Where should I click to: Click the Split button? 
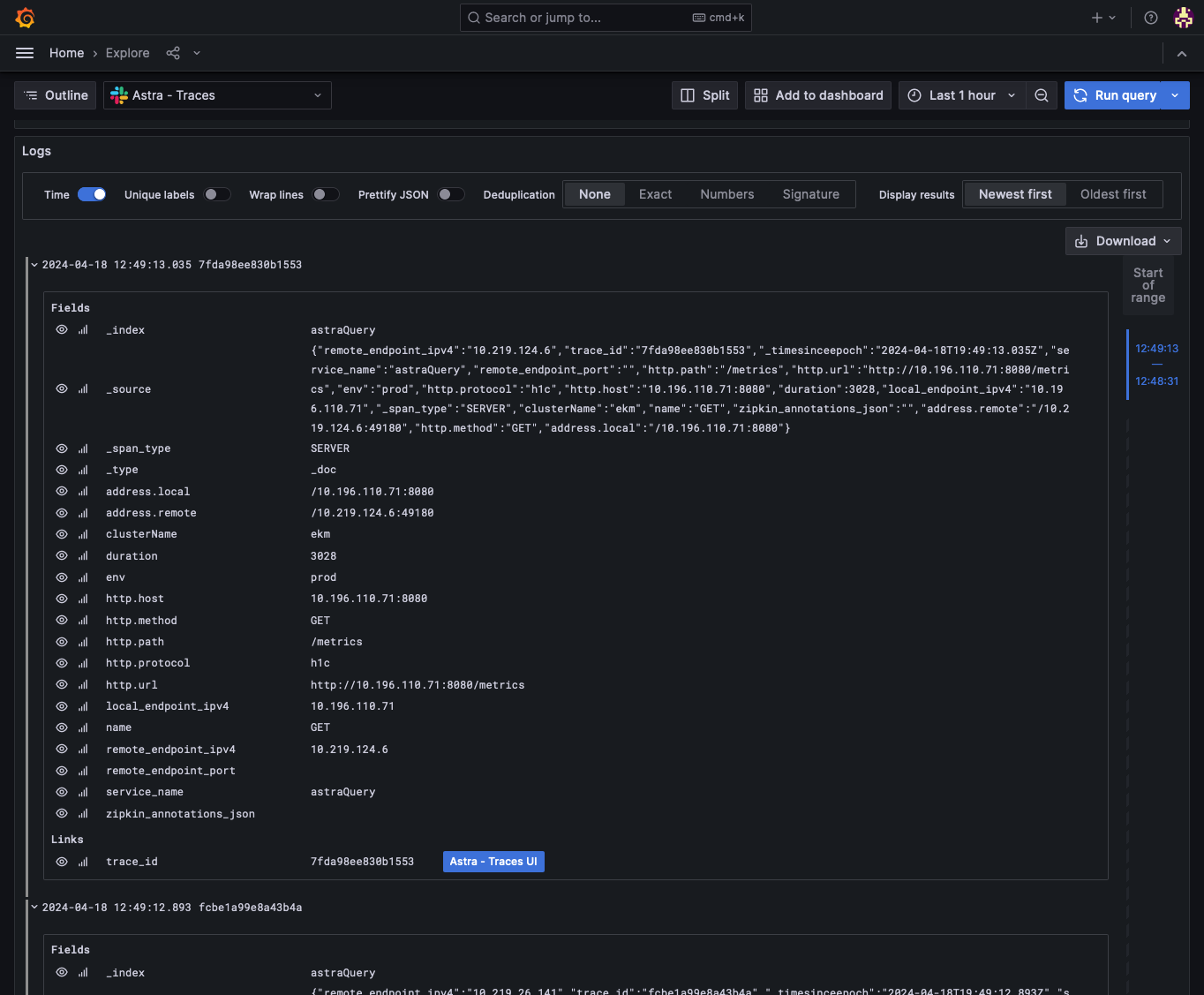click(705, 95)
